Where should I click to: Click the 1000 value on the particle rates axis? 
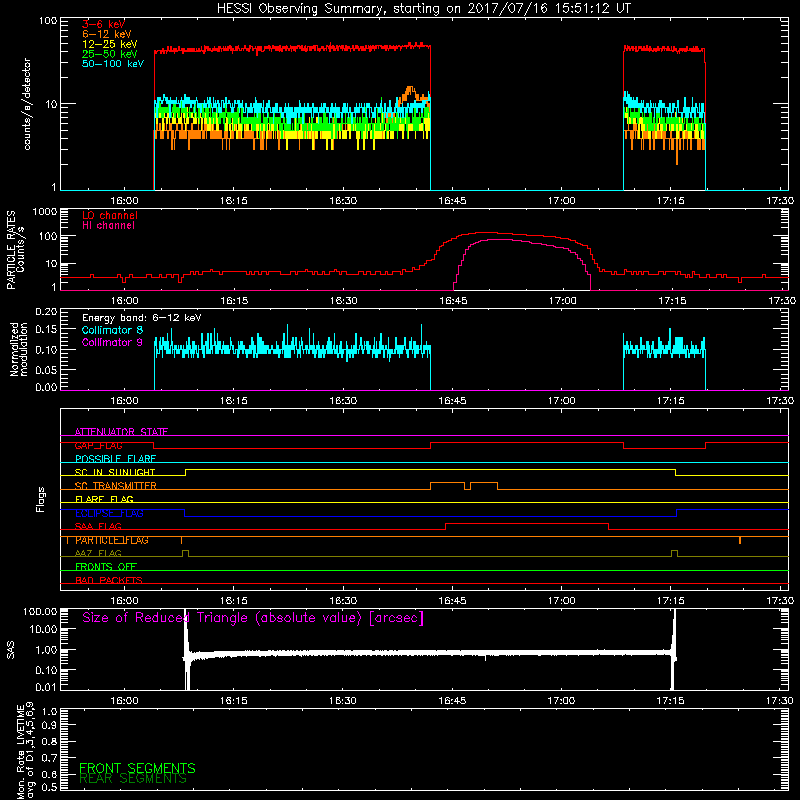tap(45, 212)
